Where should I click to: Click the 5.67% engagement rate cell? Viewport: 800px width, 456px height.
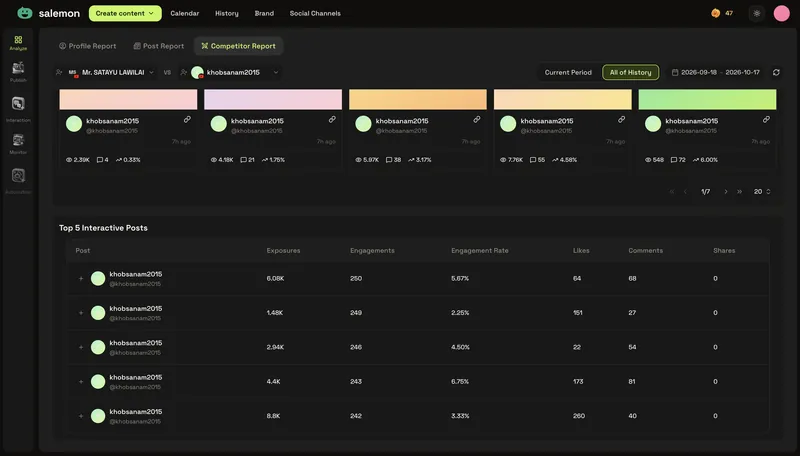460,278
